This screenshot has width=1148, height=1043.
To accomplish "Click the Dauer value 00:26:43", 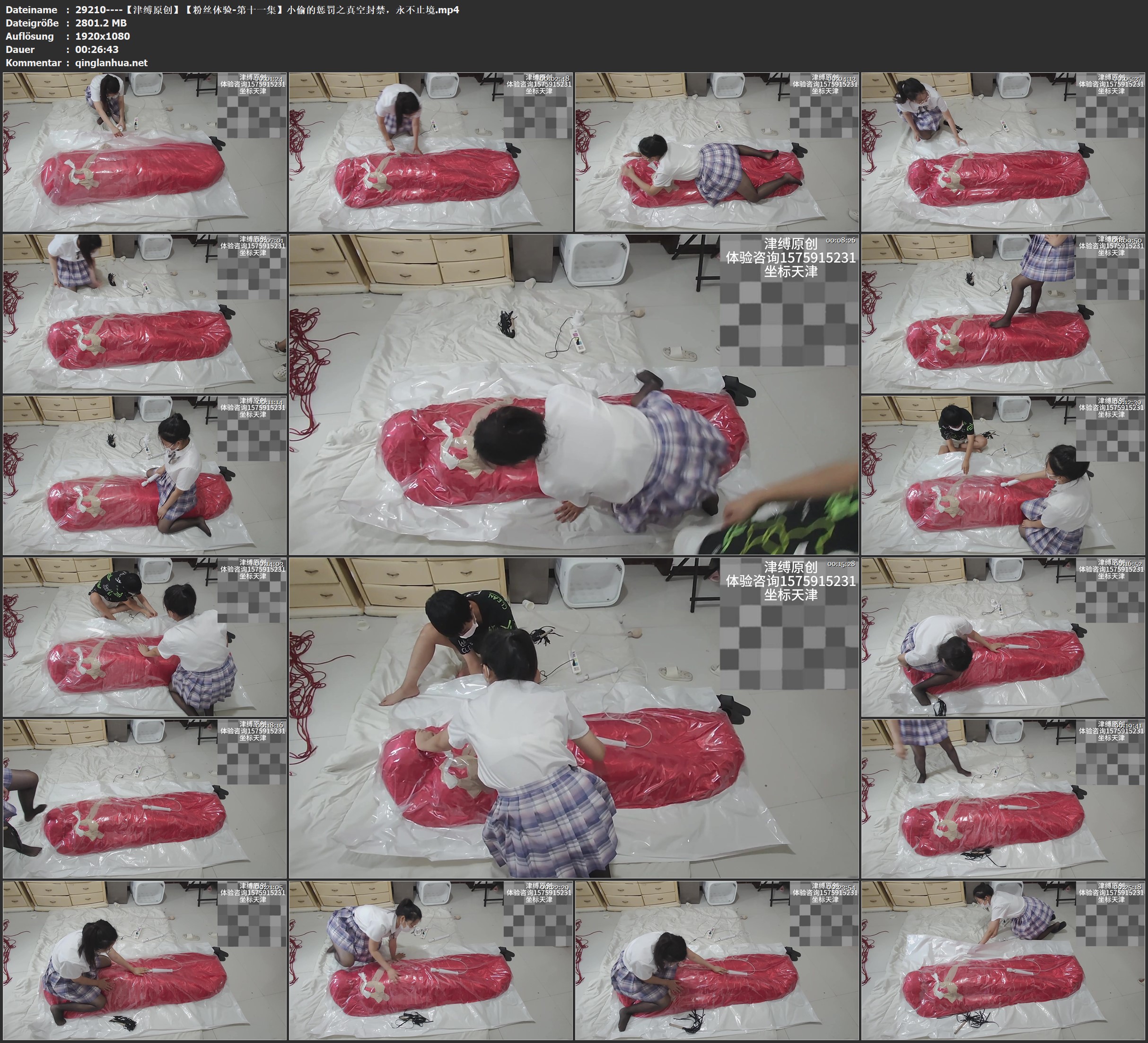I will point(97,50).
